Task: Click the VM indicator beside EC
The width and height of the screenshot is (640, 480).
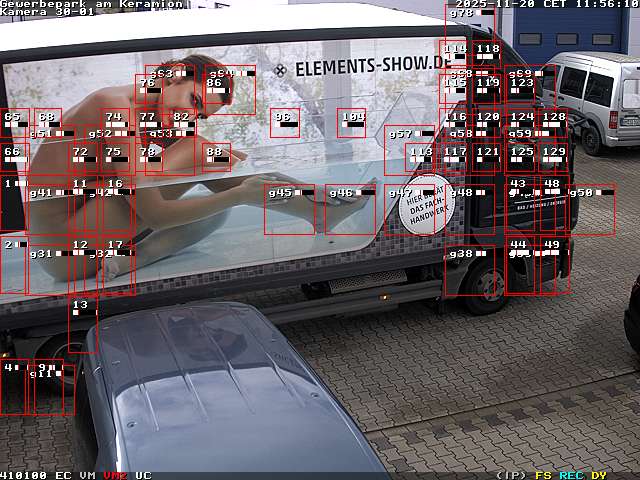Action: pos(88,475)
